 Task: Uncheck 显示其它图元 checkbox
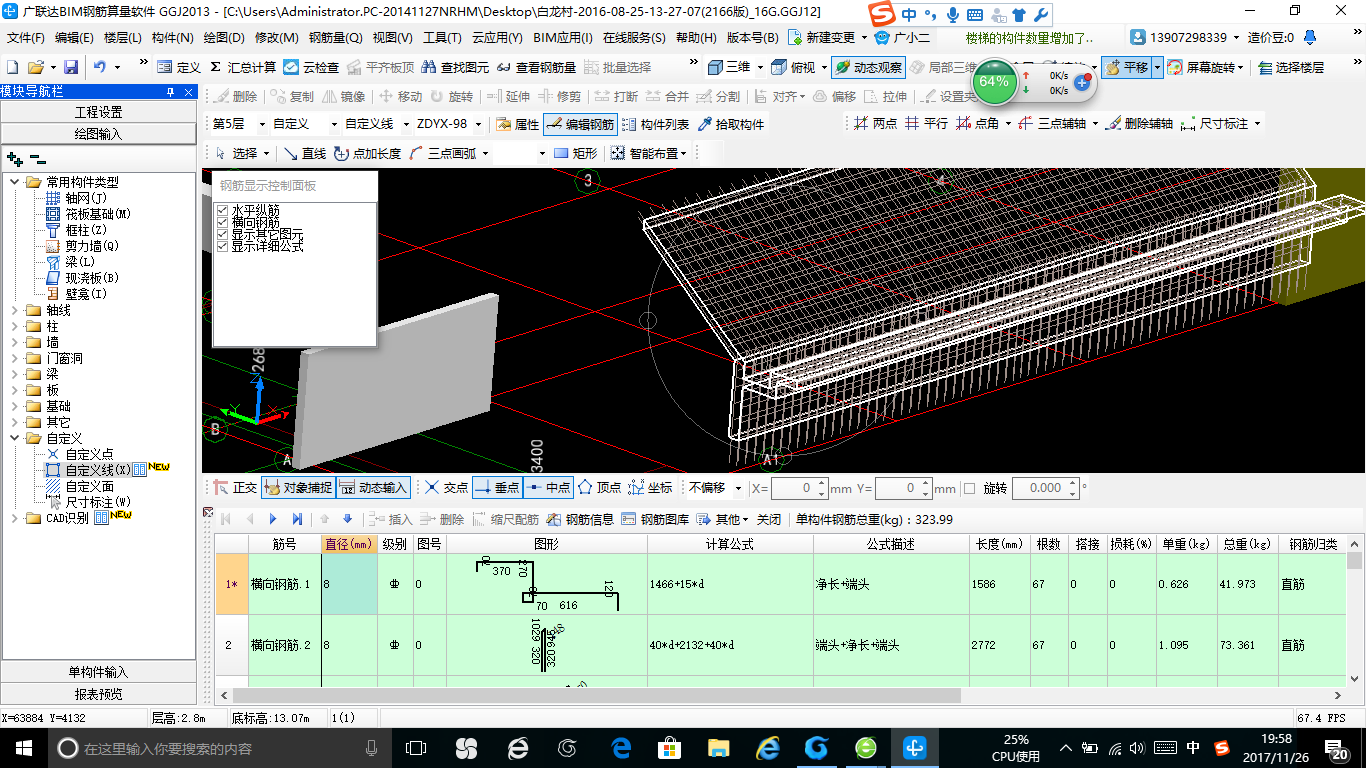tap(223, 234)
